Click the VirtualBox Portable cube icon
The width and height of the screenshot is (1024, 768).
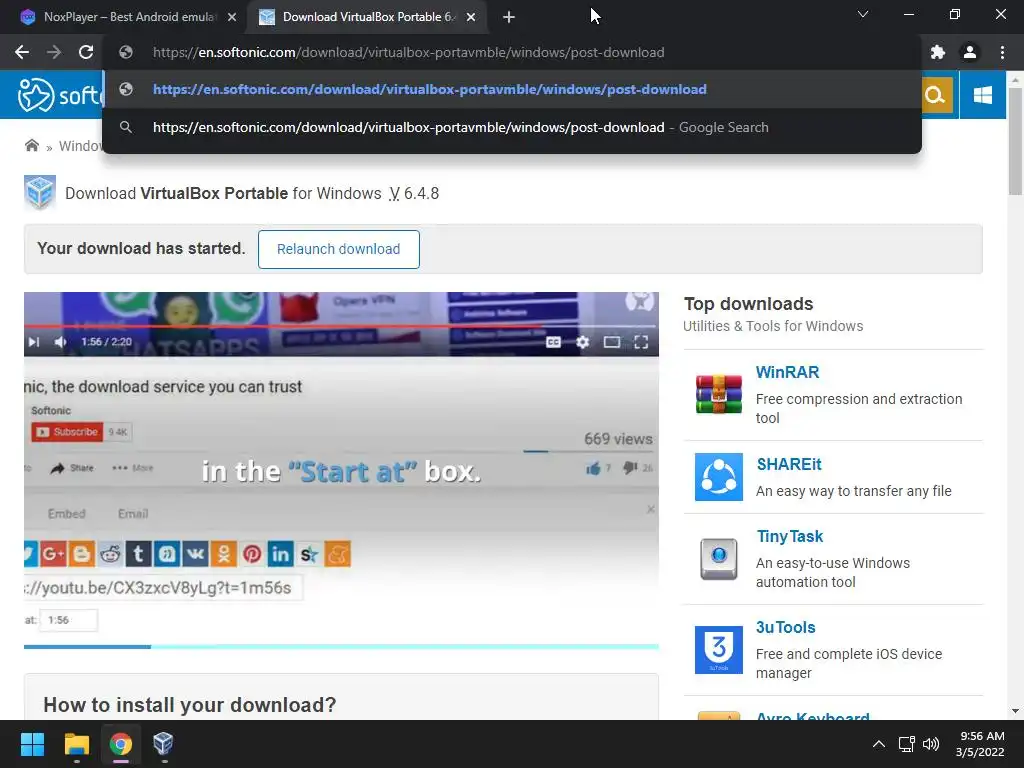tap(40, 193)
